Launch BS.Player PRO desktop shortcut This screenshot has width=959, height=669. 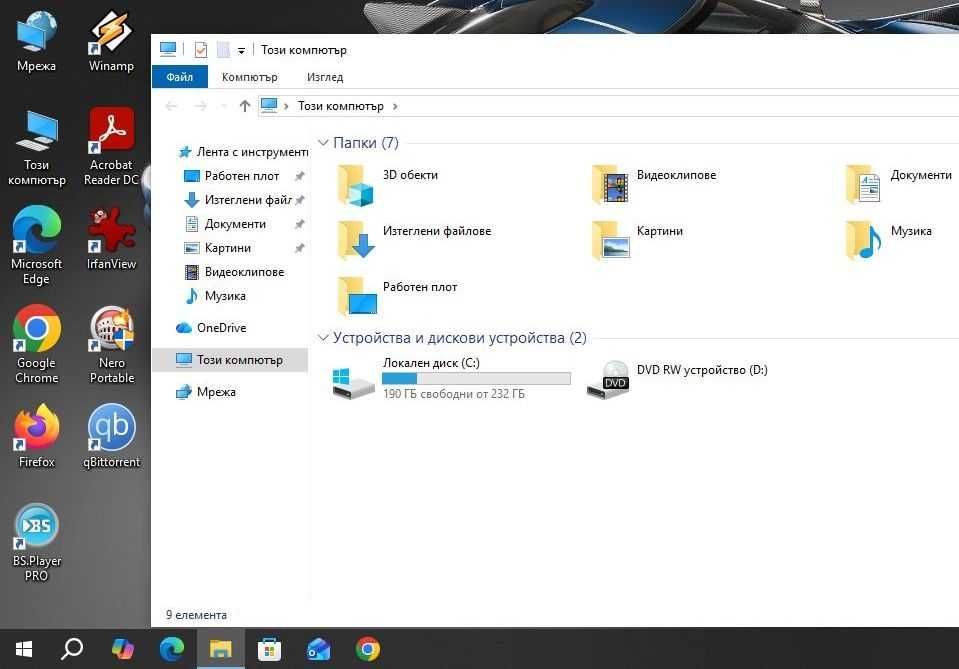(36, 542)
